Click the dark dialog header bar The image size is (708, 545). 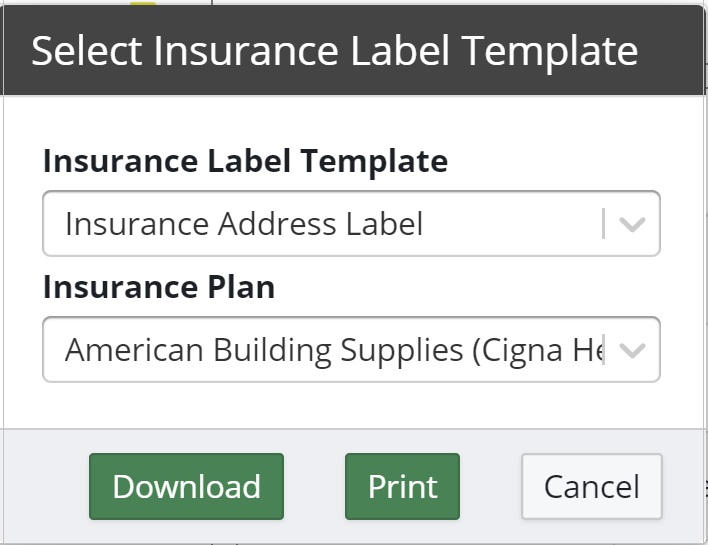pyautogui.click(x=670, y=51)
